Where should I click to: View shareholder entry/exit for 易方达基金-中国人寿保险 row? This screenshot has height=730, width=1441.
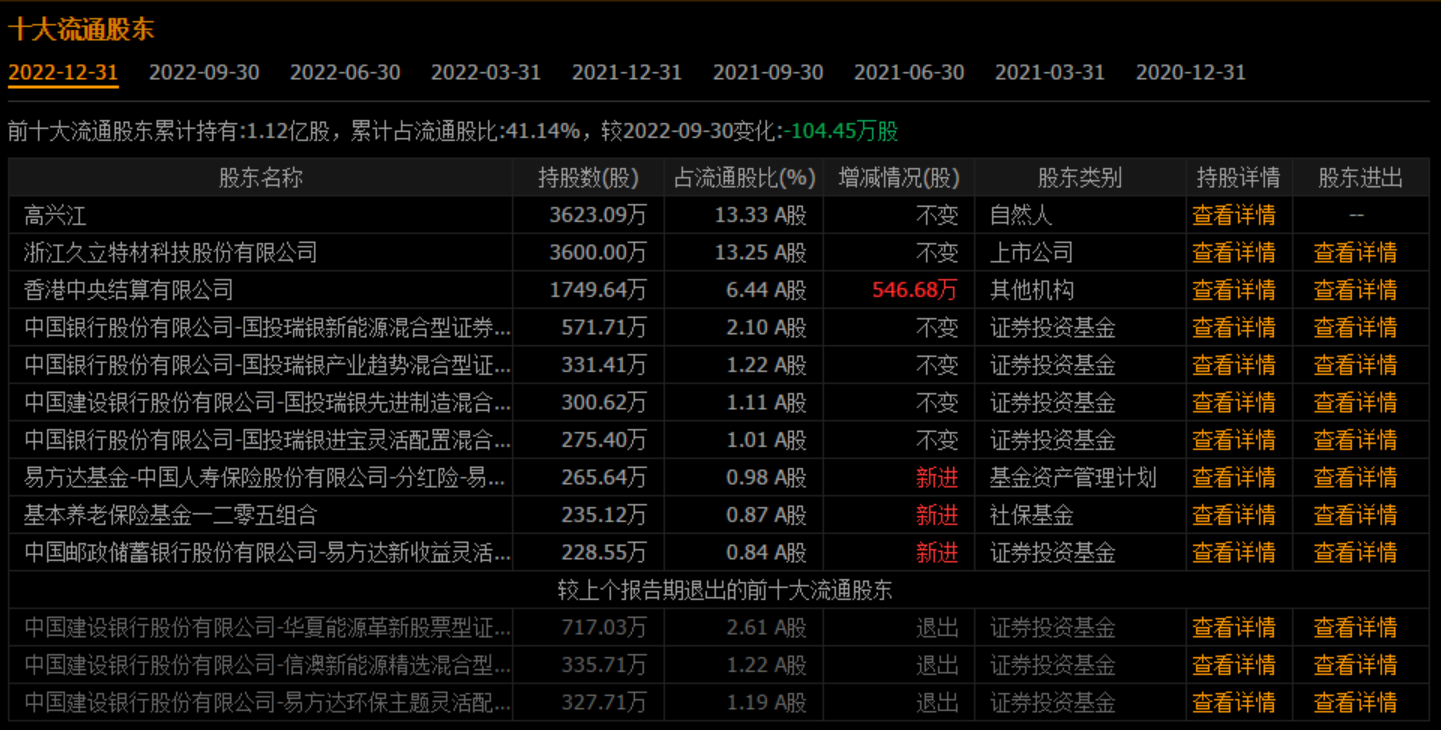point(1355,477)
